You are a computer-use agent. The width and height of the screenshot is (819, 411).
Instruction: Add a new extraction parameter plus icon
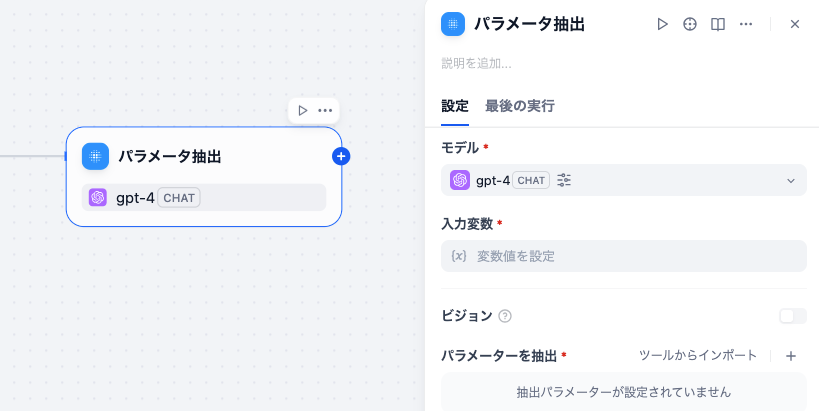tap(791, 355)
